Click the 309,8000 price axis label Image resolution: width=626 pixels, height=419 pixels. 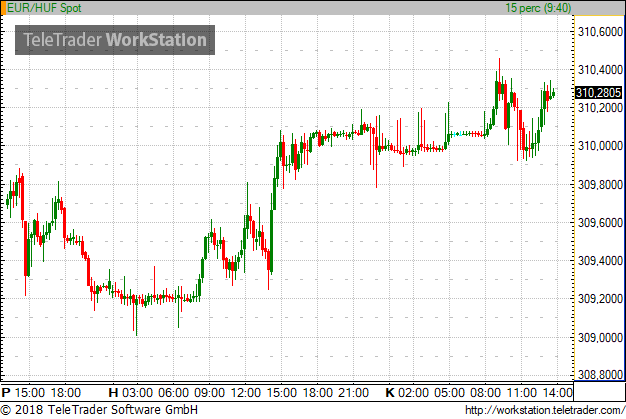click(x=600, y=185)
